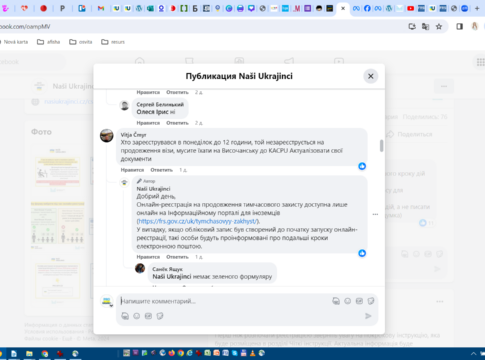Viewport: 485px width, 360px height.
Task: Switch to the YouTube tab
Action: 411,8
